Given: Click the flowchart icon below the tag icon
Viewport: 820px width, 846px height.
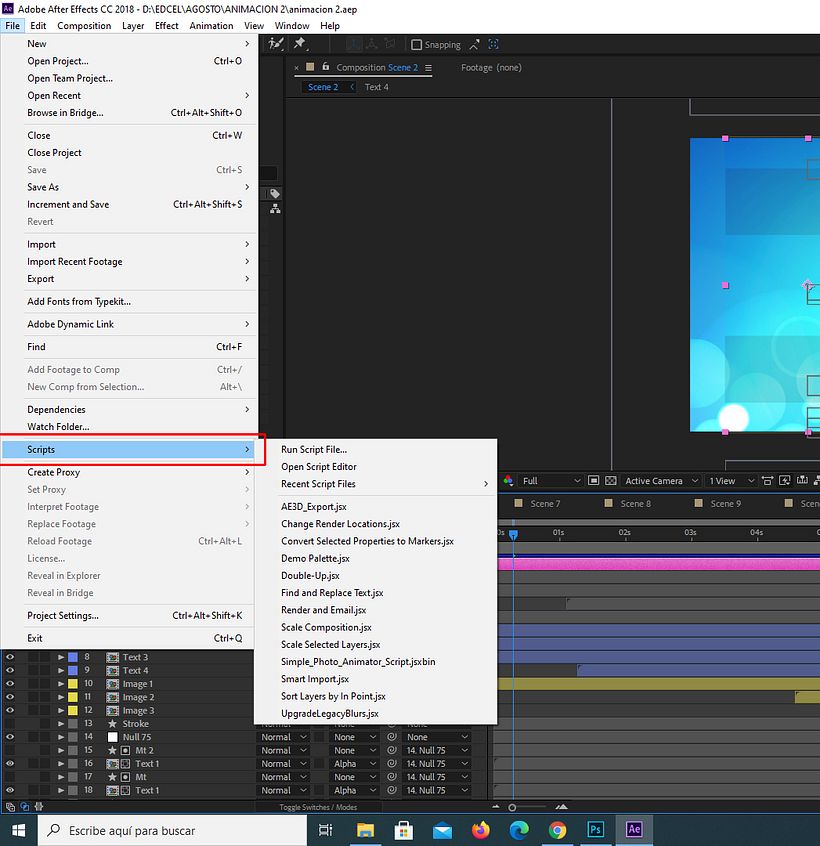Looking at the screenshot, I should 275,209.
